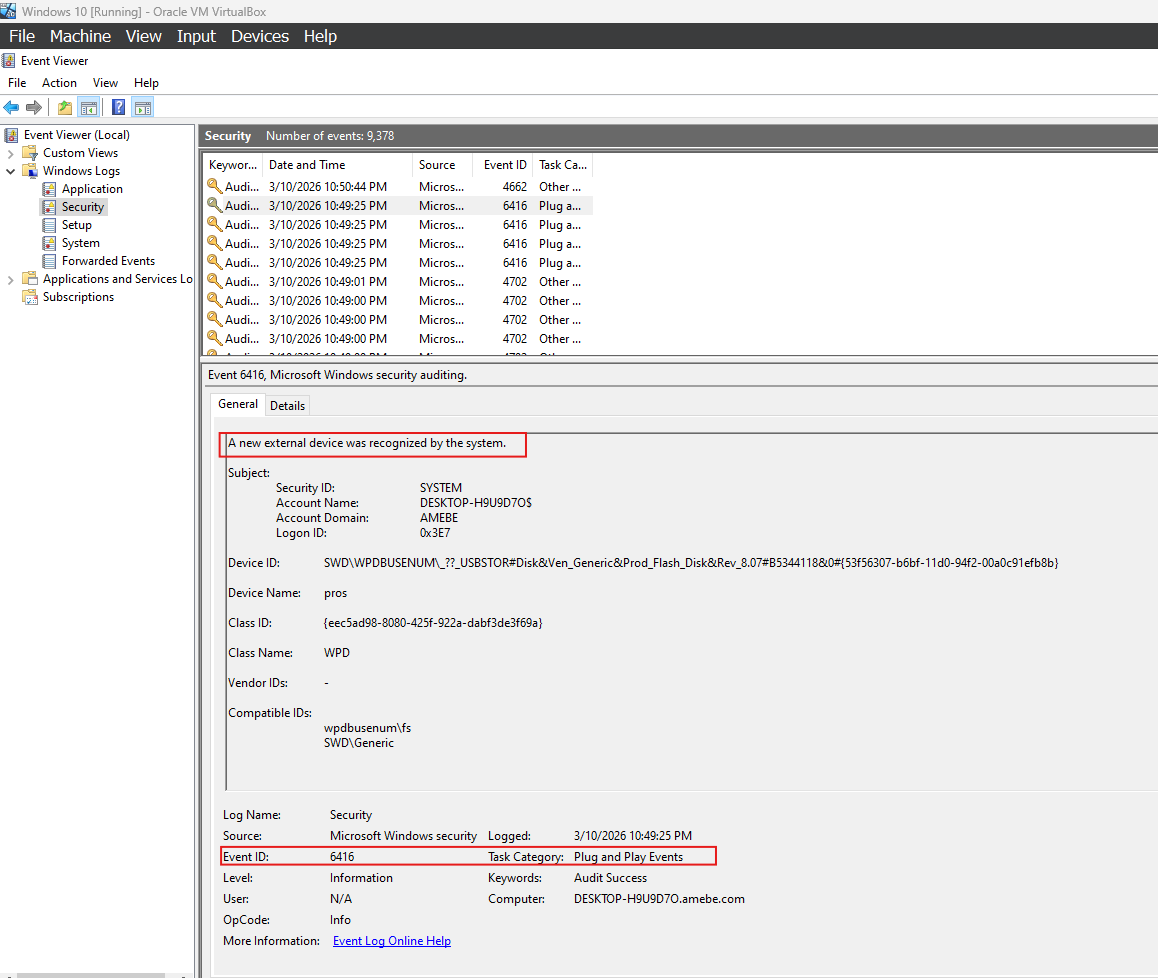The width and height of the screenshot is (1158, 978).
Task: Open the VirtualBox Help menu
Action: click(321, 36)
